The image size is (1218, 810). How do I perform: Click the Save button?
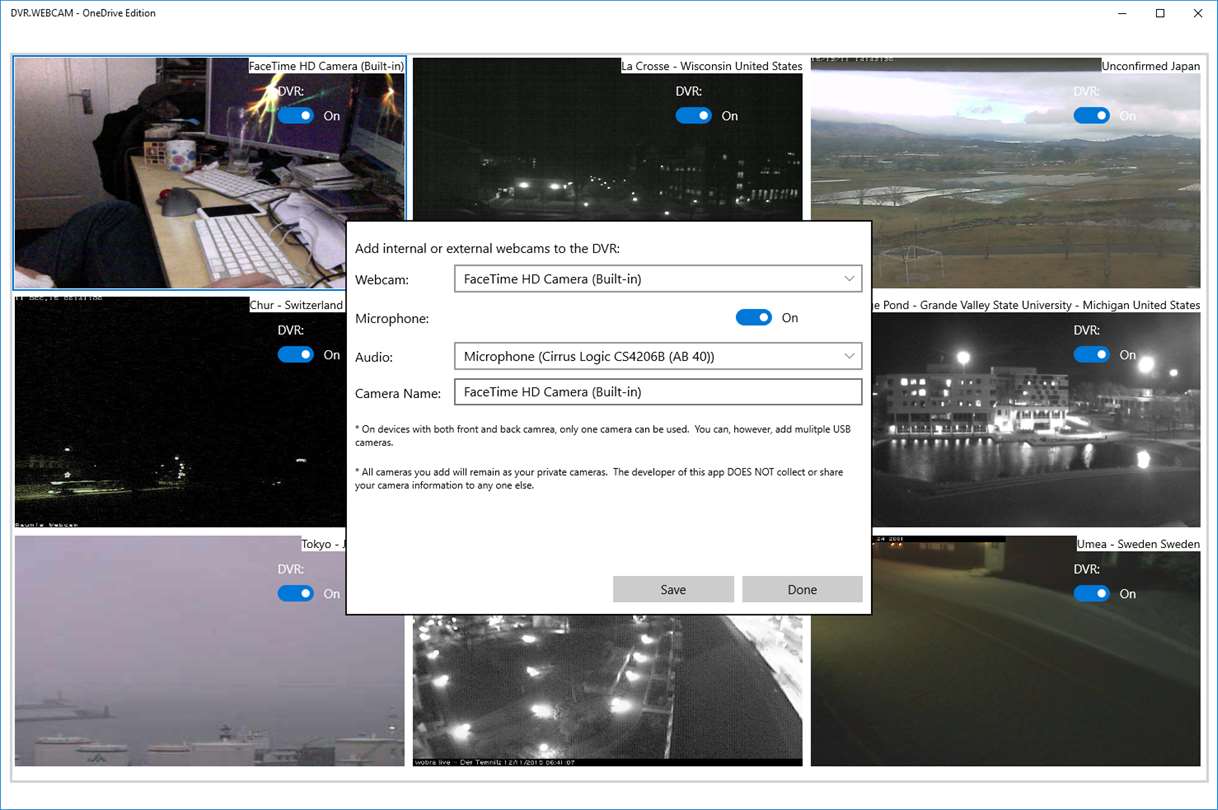[673, 589]
